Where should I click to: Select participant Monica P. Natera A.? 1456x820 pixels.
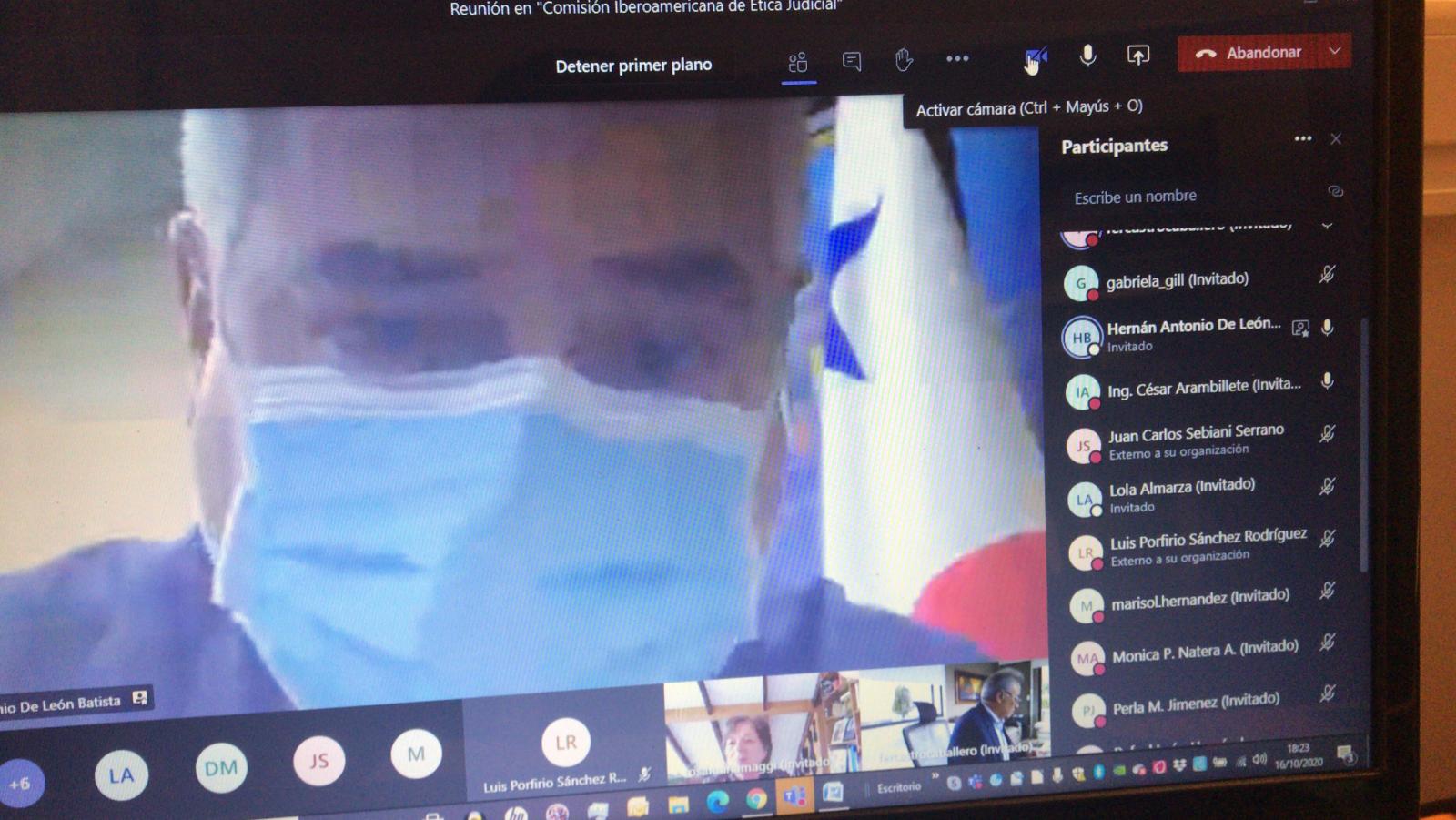click(1206, 653)
